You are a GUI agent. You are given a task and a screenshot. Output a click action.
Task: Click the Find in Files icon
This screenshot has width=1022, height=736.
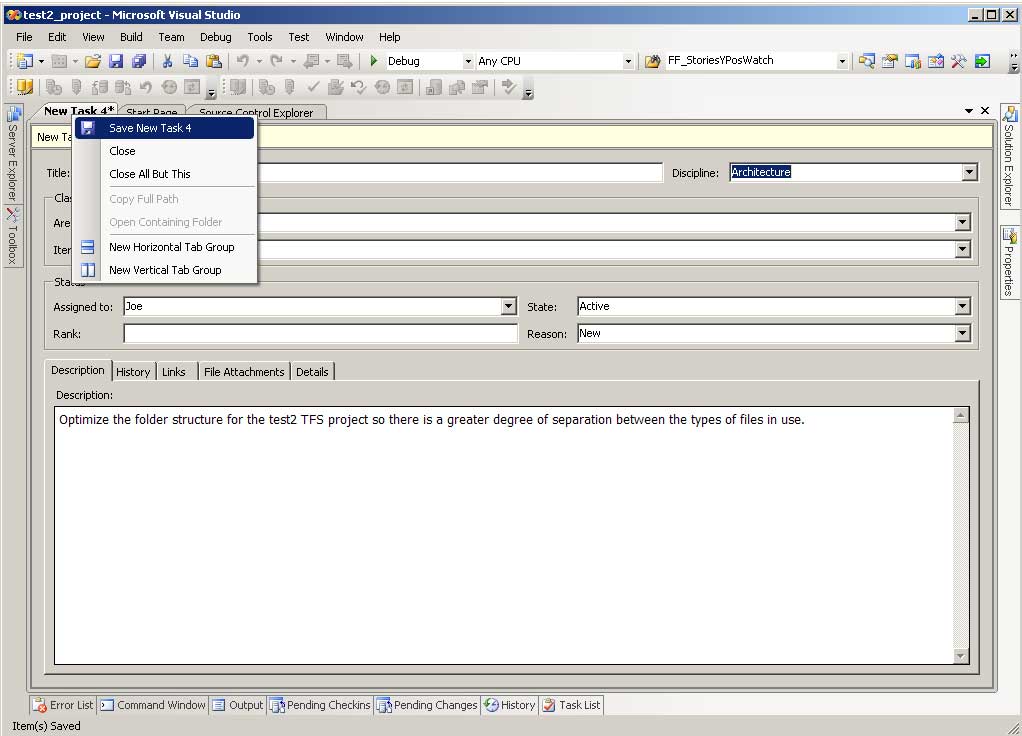(652, 61)
